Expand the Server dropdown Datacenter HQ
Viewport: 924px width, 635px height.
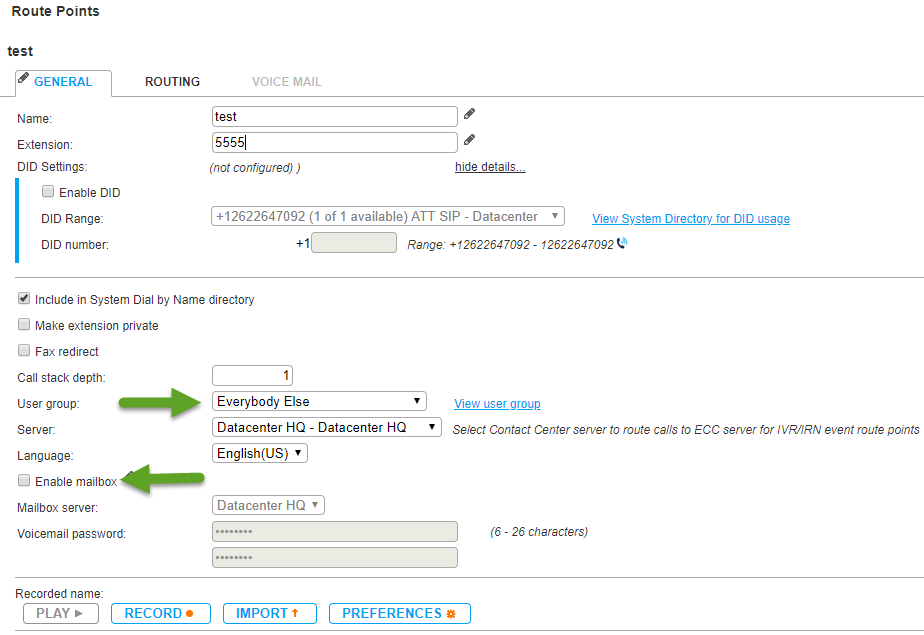[x=326, y=427]
